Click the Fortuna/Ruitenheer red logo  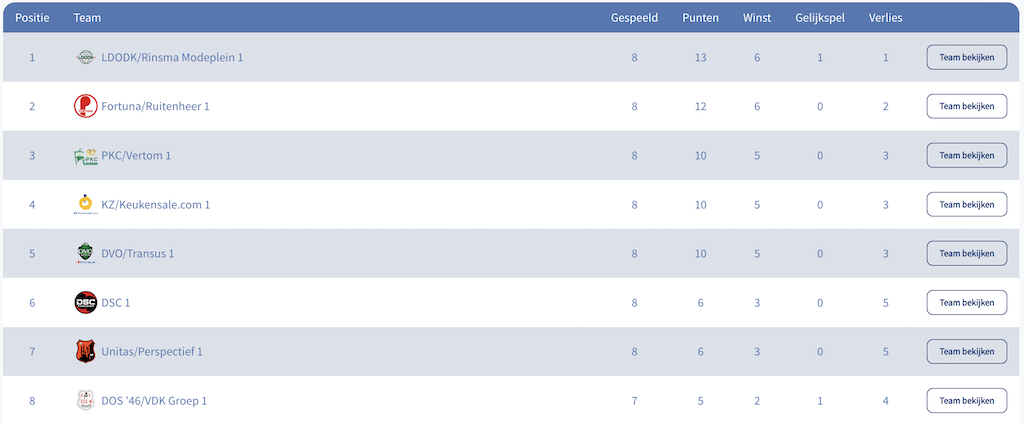86,106
